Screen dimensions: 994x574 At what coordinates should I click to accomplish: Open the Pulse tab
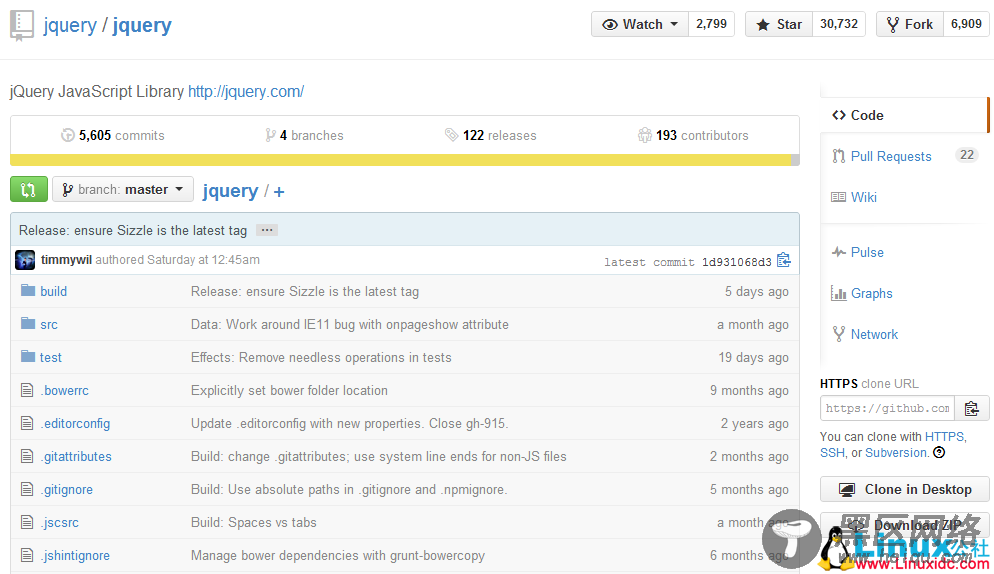tap(867, 252)
